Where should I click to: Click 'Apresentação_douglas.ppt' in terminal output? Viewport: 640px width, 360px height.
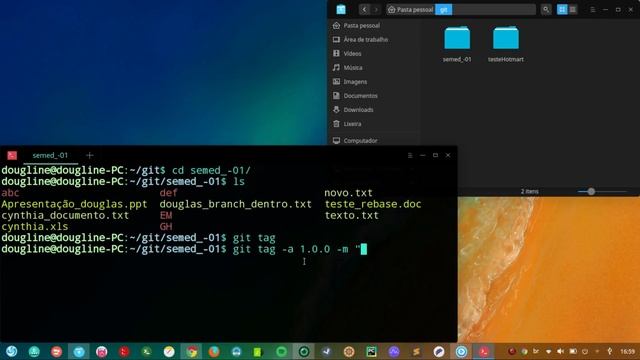pyautogui.click(x=74, y=204)
